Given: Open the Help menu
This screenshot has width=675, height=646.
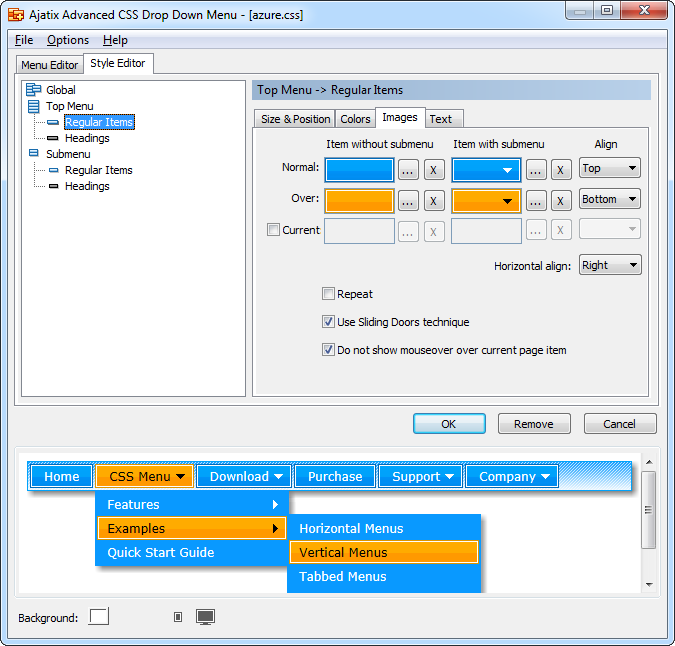Looking at the screenshot, I should point(115,40).
